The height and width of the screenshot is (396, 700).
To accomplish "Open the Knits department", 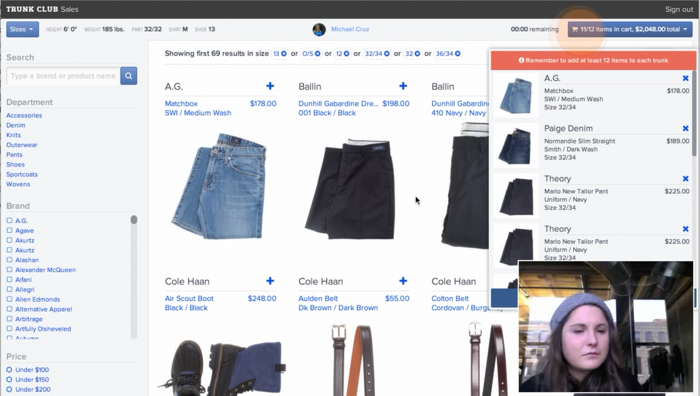I will [x=13, y=135].
